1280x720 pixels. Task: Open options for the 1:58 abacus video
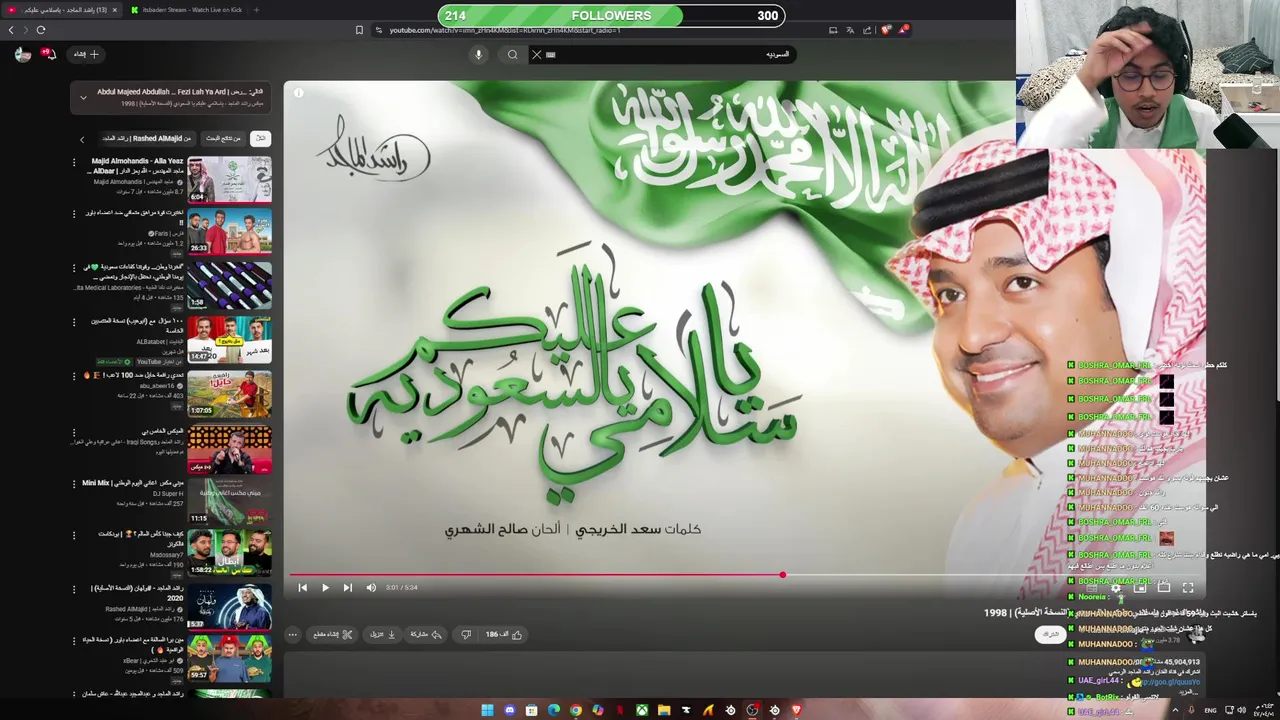click(x=73, y=268)
